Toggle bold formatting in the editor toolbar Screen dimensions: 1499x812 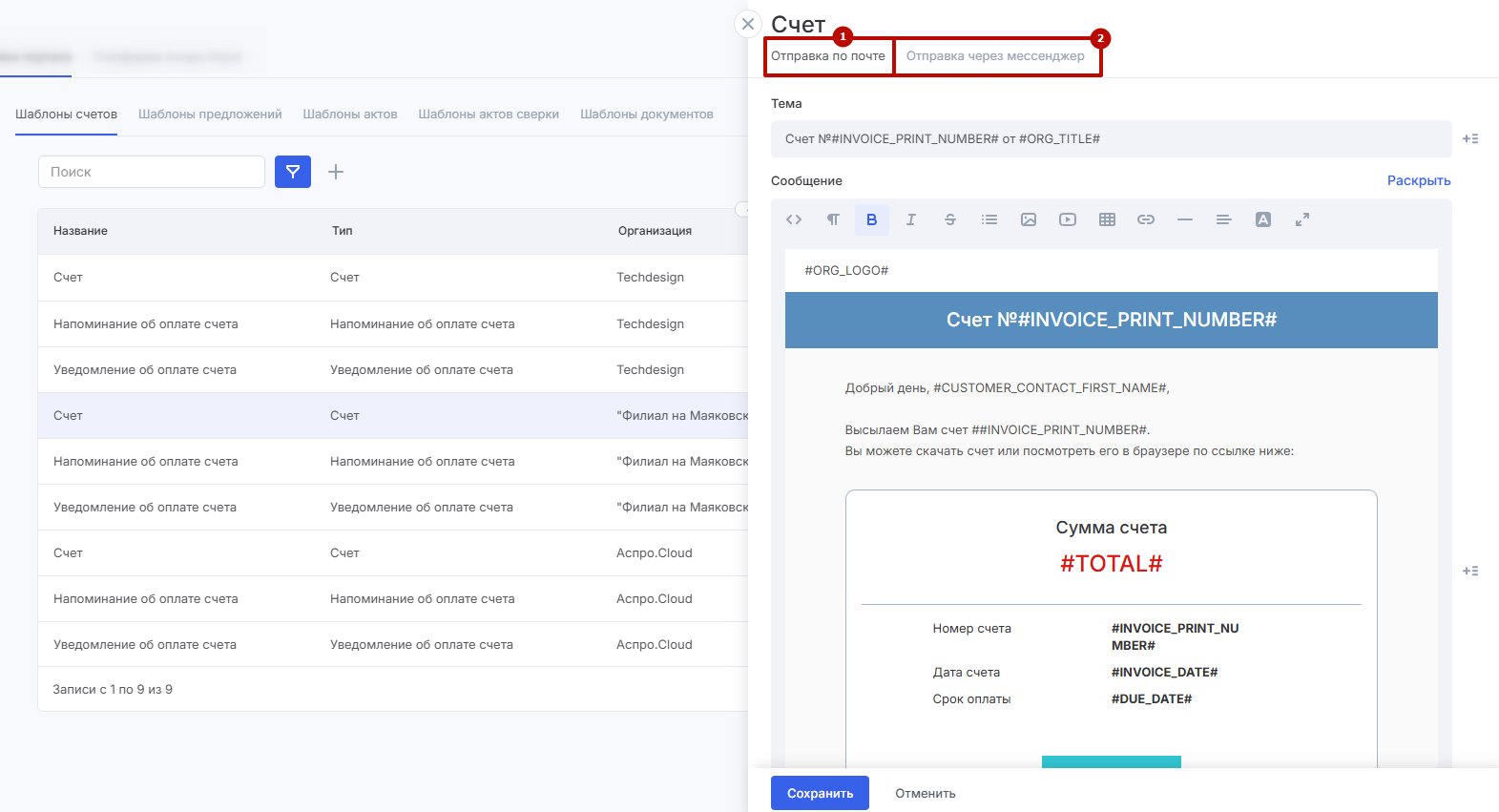tap(871, 219)
